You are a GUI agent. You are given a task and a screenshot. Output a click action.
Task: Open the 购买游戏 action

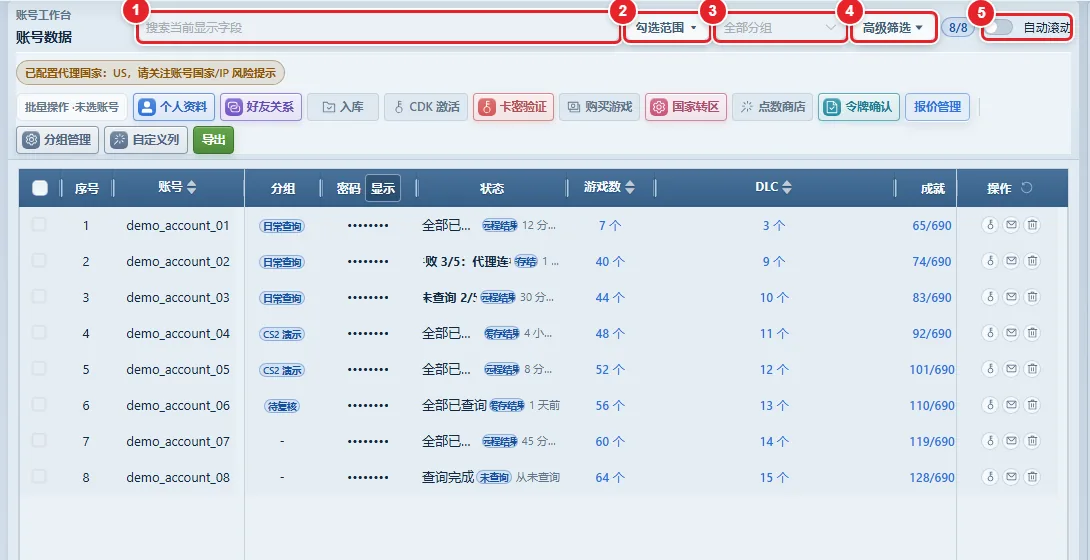(x=599, y=107)
